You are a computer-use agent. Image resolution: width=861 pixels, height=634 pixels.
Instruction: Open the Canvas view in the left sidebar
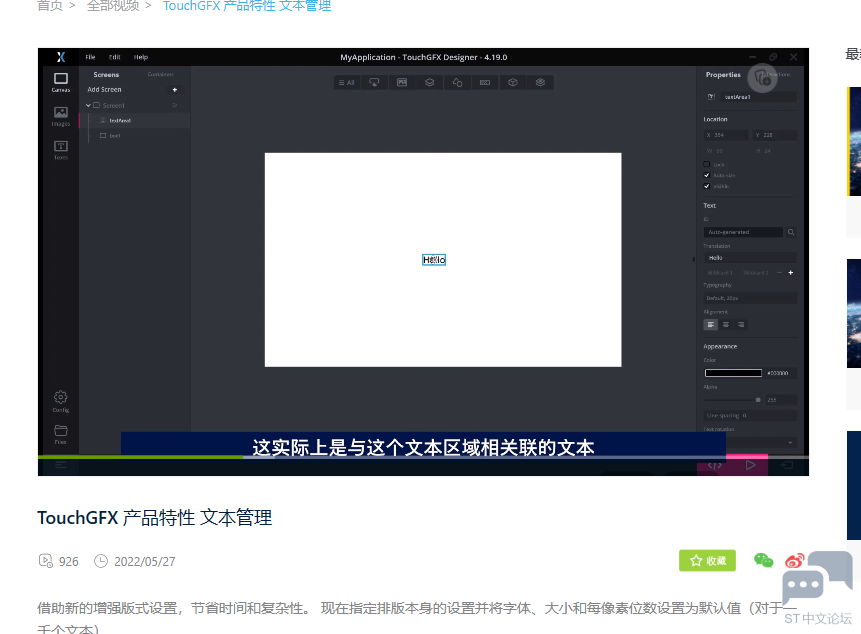point(60,82)
